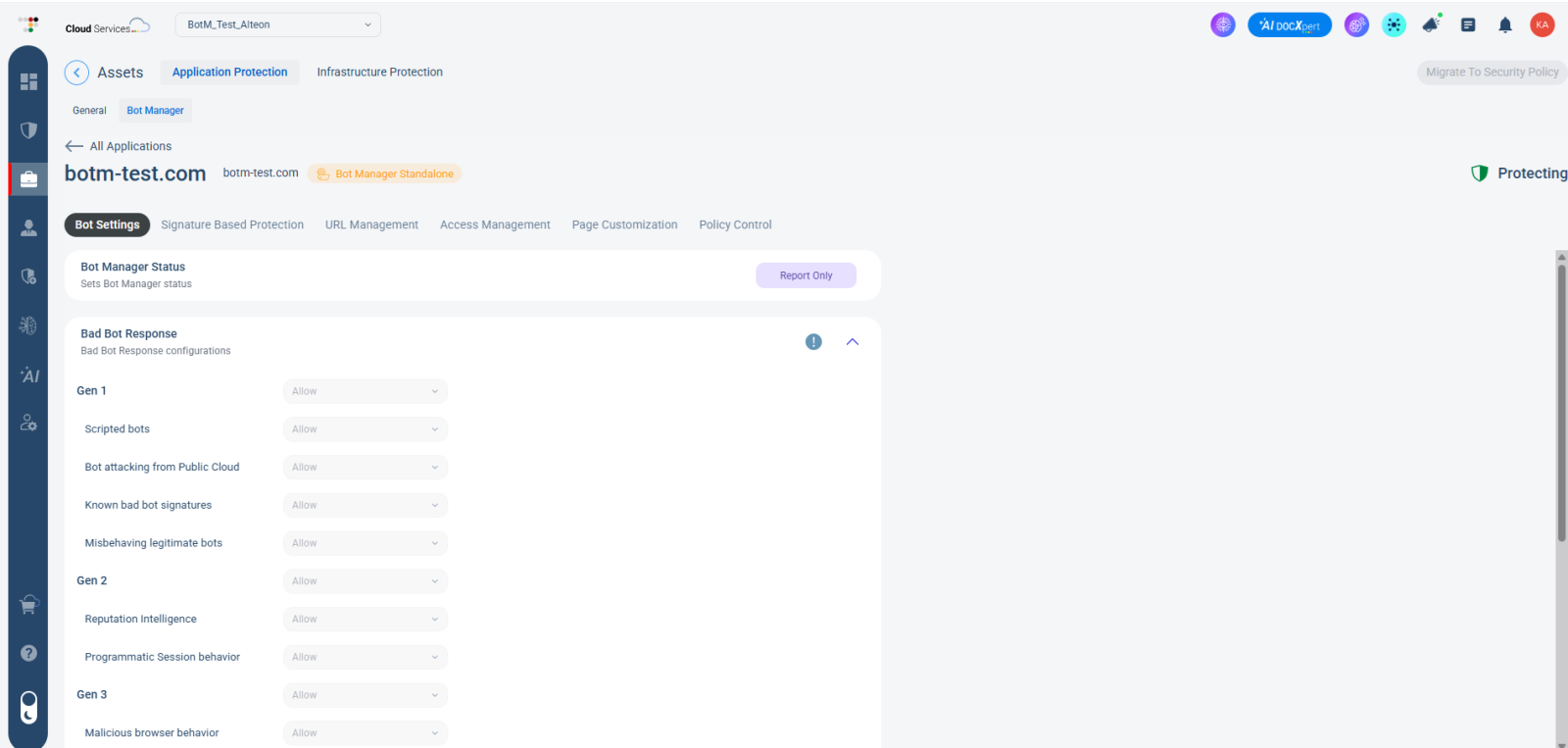Switch to the Policy Control tab

(x=735, y=225)
